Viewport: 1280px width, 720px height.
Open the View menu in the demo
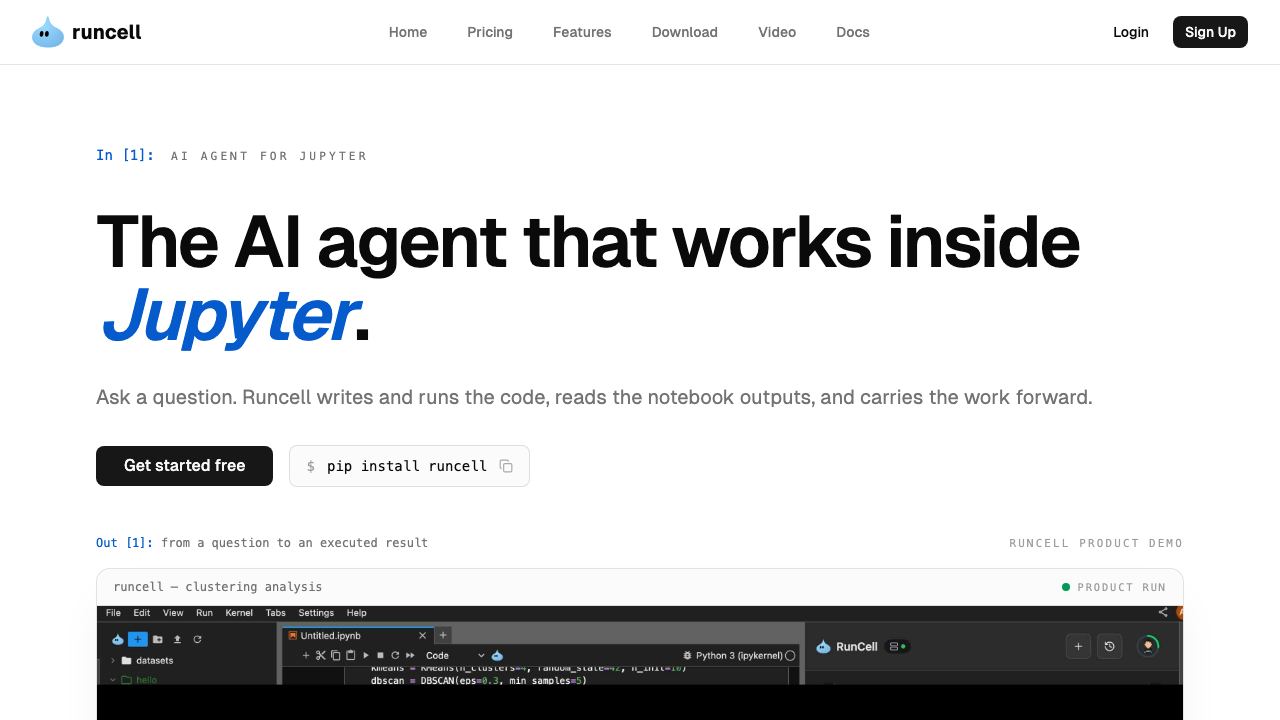[x=173, y=613]
